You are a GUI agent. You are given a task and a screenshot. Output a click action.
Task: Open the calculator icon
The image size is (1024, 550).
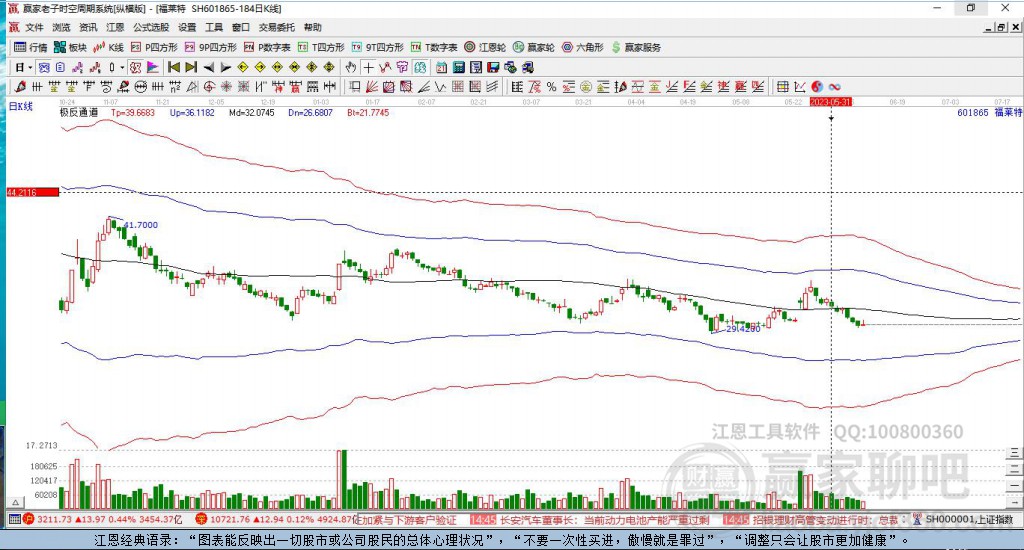459,67
